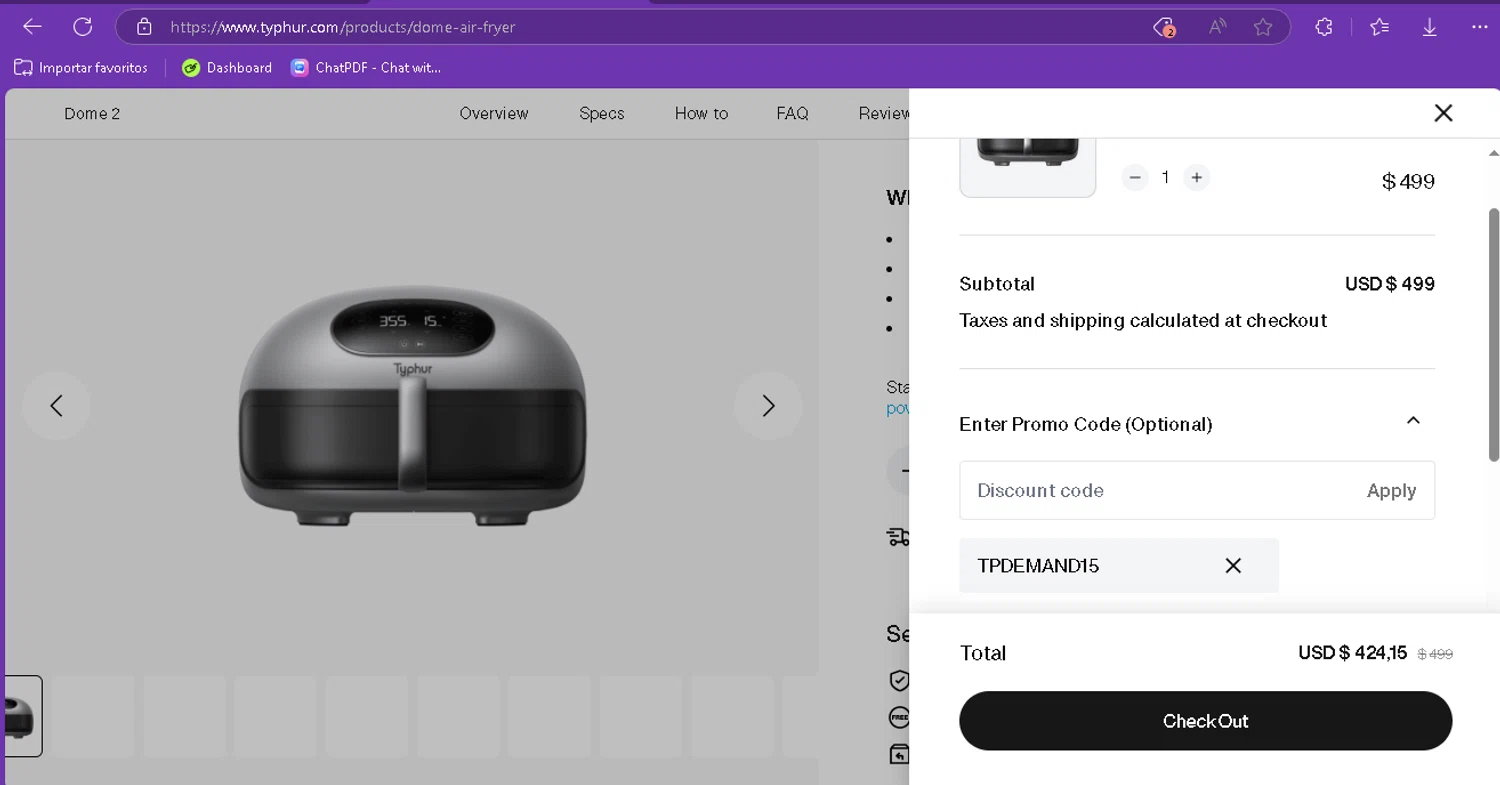Click the Total USD $ 424,15 amount
Screen dimensions: 1500x785
click(x=1352, y=653)
